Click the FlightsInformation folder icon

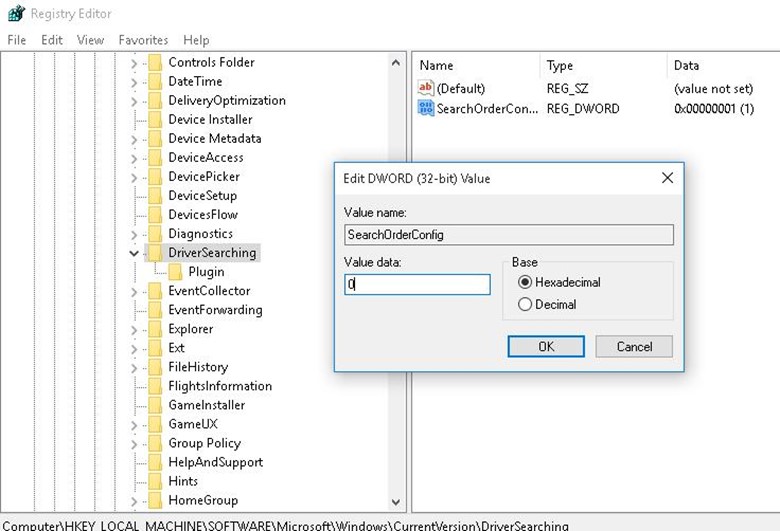click(x=155, y=386)
